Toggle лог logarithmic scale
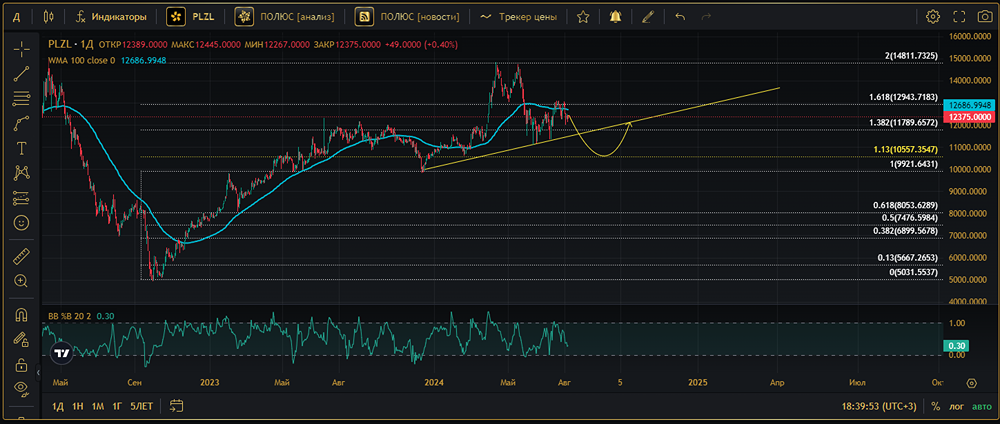Image resolution: width=1000 pixels, height=424 pixels. tap(957, 406)
